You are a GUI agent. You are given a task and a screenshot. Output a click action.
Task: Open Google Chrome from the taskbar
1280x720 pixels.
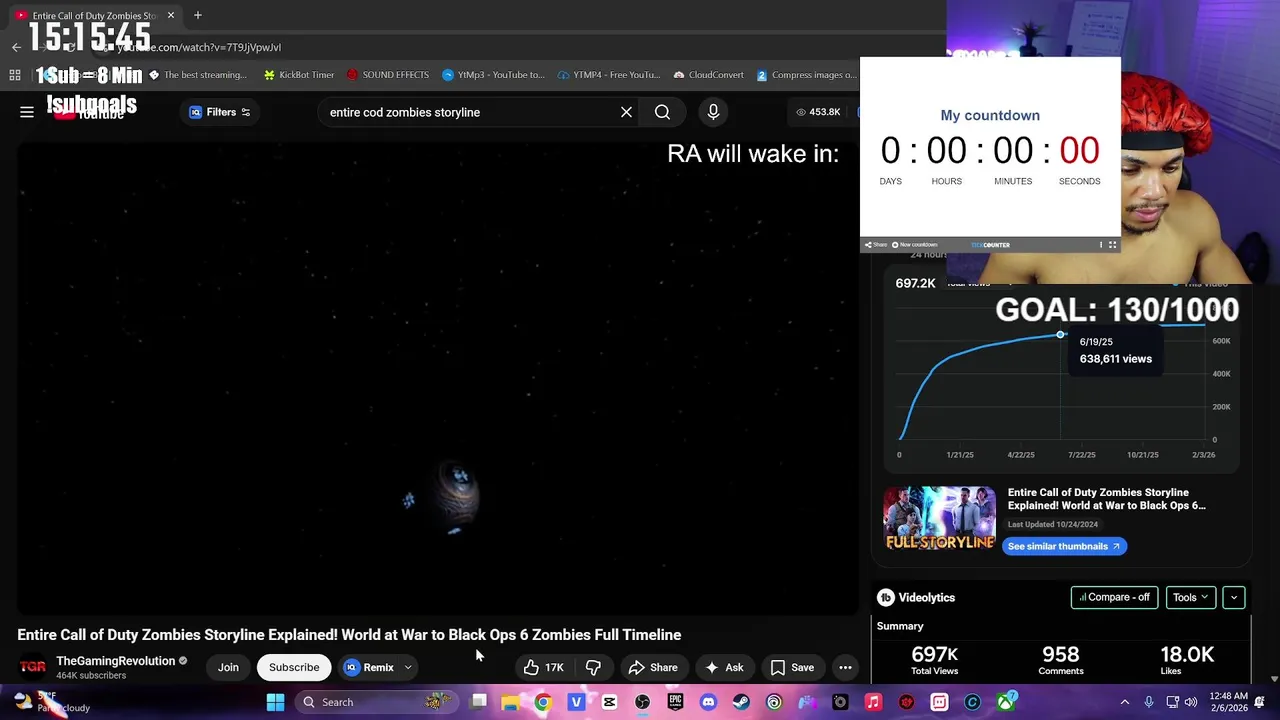pos(543,702)
